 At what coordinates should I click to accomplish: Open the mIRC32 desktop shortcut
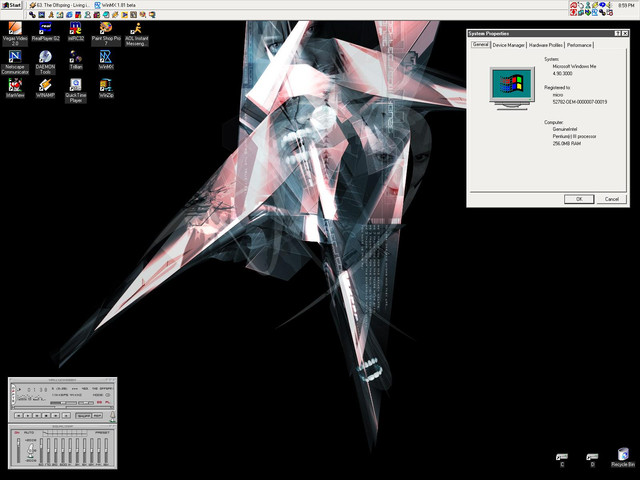pos(74,28)
